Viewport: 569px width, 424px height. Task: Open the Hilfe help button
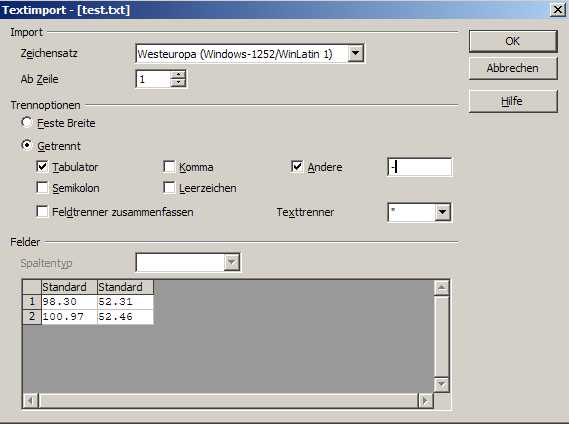(x=513, y=101)
